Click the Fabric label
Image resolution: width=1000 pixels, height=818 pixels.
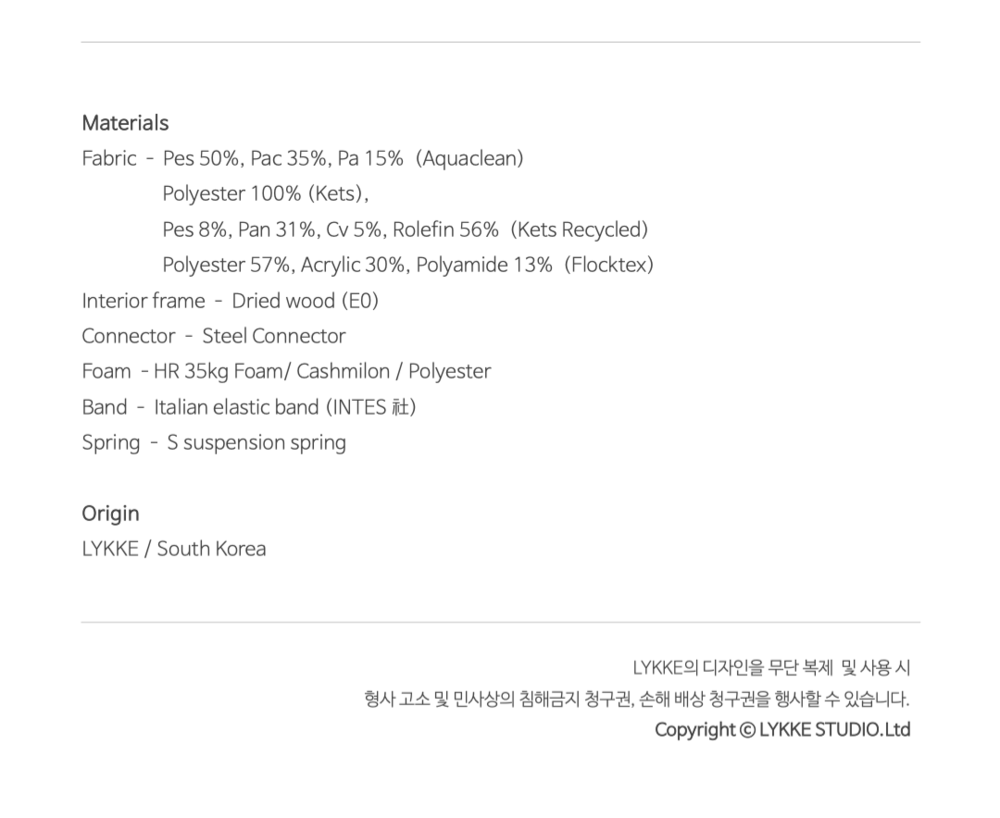click(109, 159)
